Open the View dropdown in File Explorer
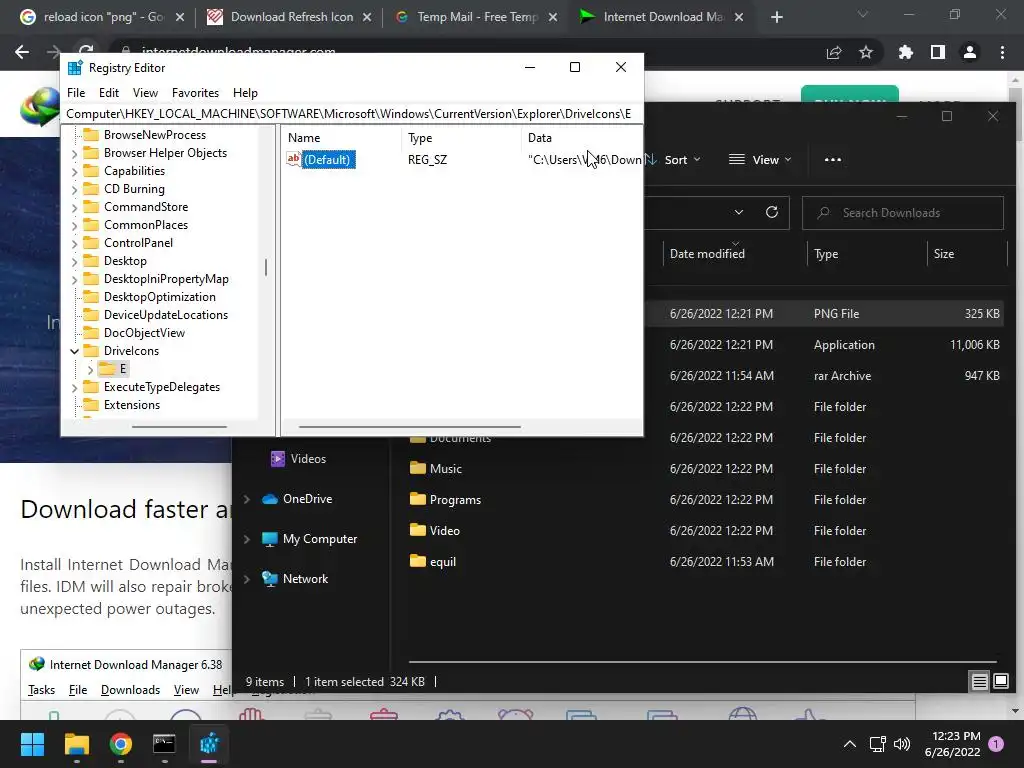 coord(760,159)
